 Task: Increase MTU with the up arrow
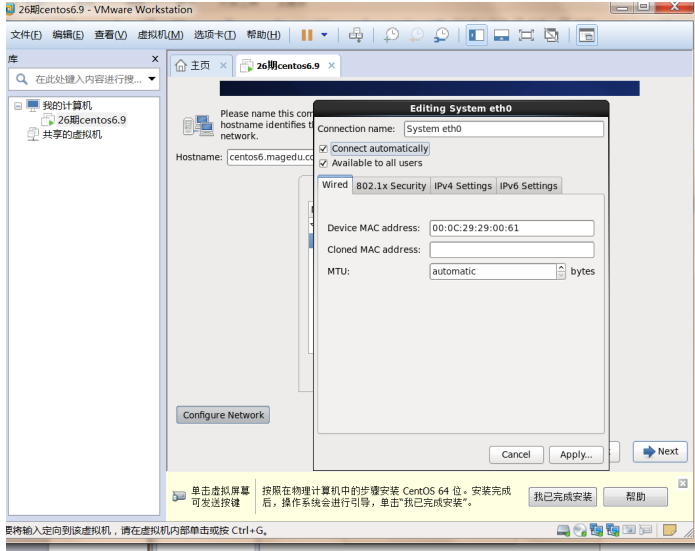point(561,268)
